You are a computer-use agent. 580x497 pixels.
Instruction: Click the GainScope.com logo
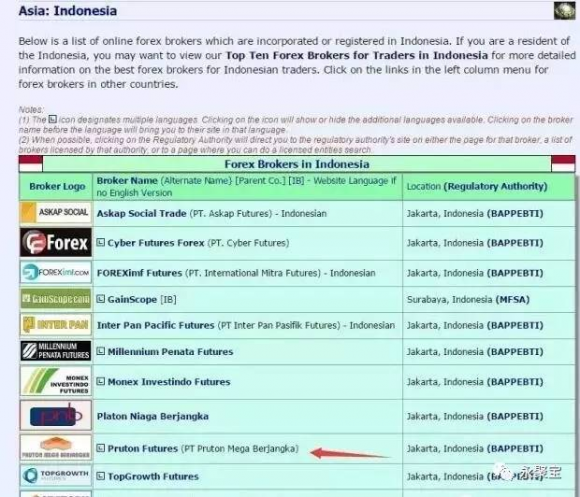(55, 299)
